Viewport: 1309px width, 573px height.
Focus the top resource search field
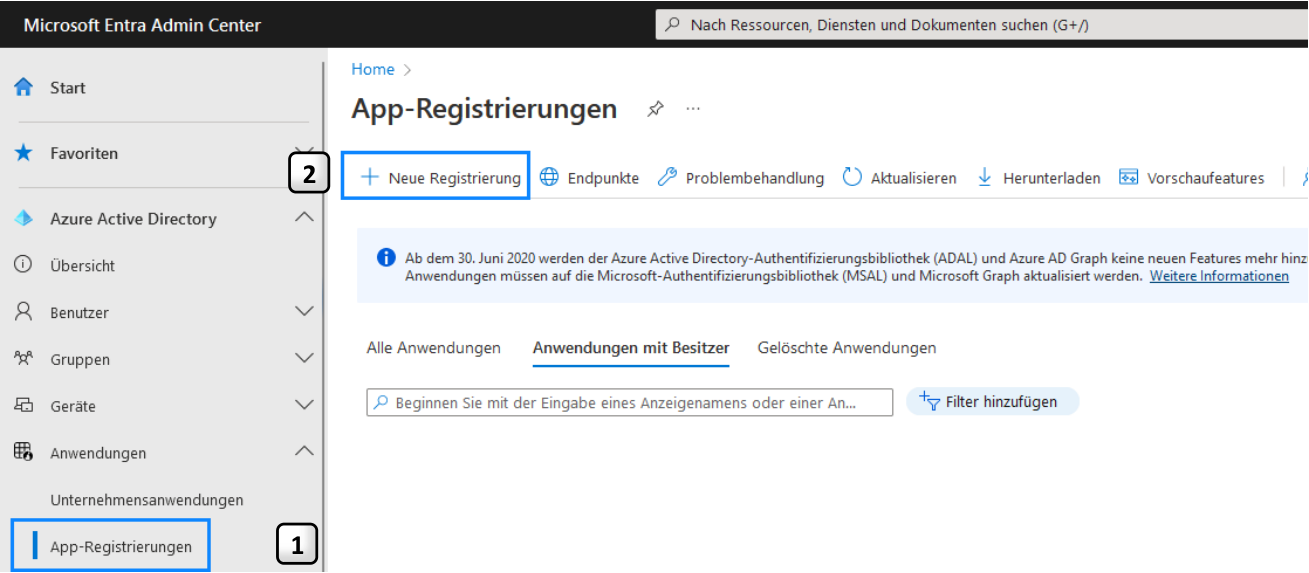pos(981,25)
